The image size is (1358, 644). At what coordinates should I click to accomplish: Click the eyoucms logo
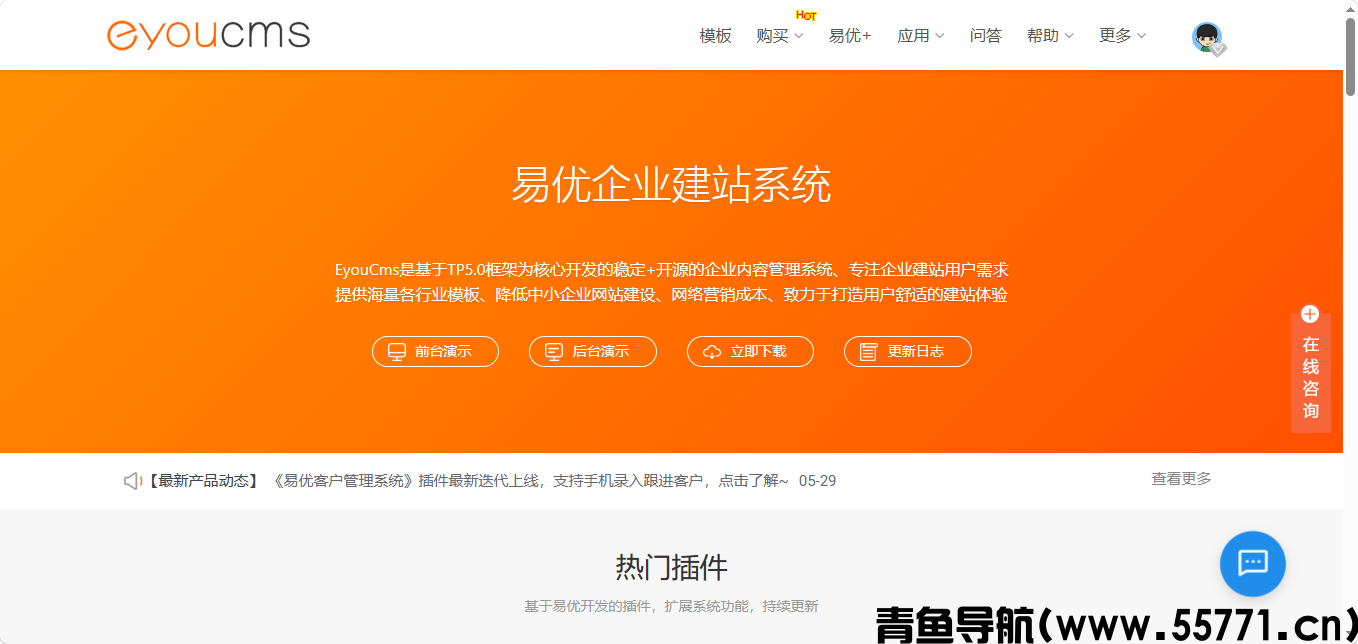coord(208,35)
